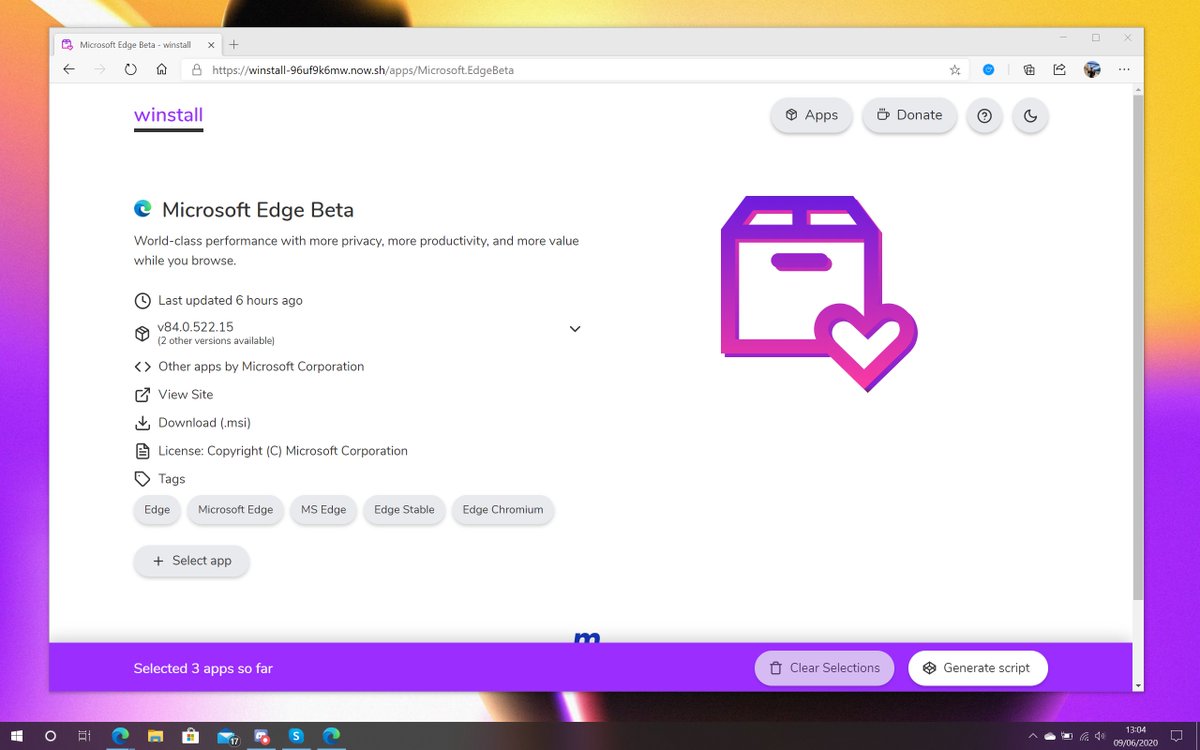This screenshot has height=750, width=1200.
Task: Click the external link icon by View Site
Action: 143,394
